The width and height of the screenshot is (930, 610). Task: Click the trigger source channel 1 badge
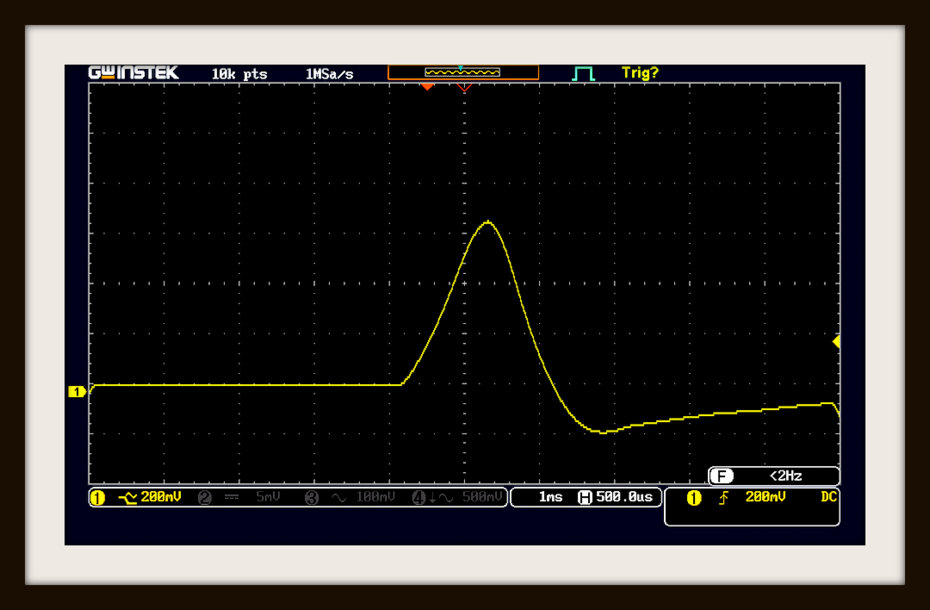693,498
